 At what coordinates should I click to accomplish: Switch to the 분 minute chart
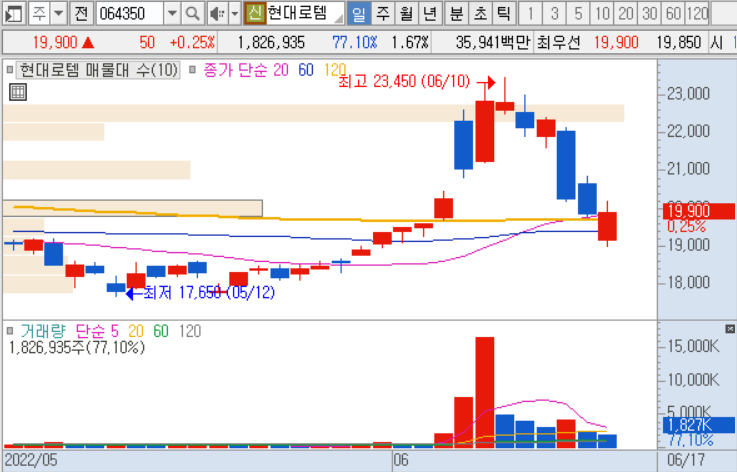[456, 13]
